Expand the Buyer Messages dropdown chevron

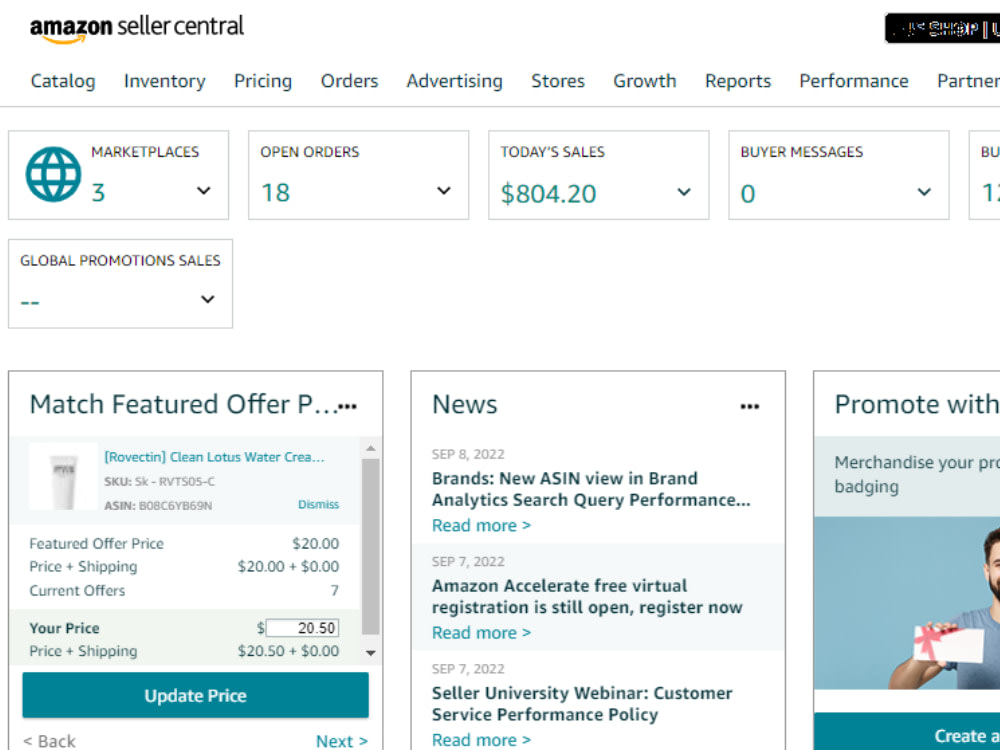point(924,192)
